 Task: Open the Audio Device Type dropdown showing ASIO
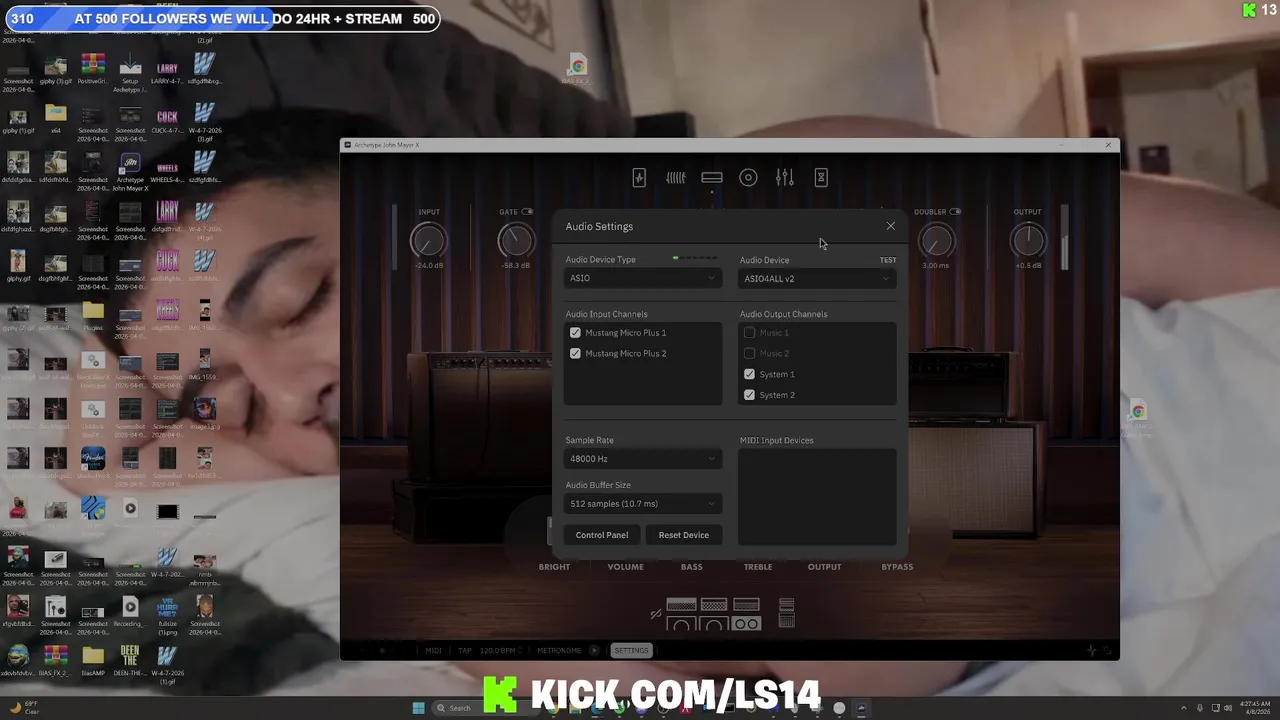click(x=642, y=278)
